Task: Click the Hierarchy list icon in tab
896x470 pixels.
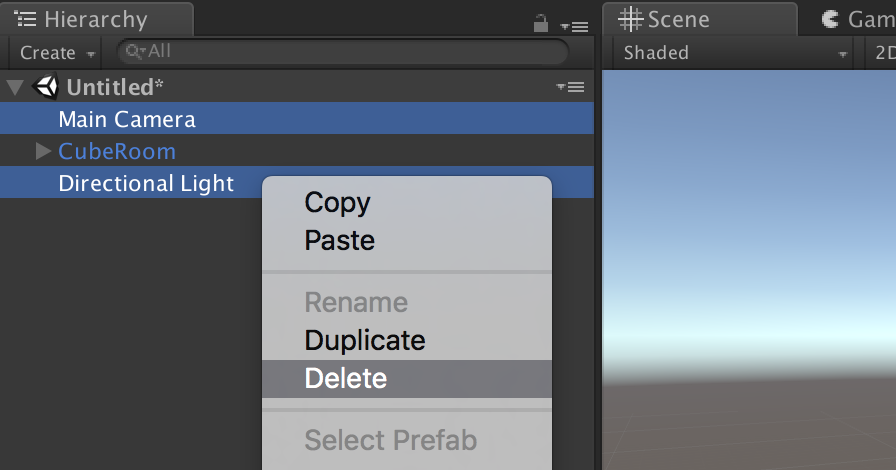Action: (25, 19)
